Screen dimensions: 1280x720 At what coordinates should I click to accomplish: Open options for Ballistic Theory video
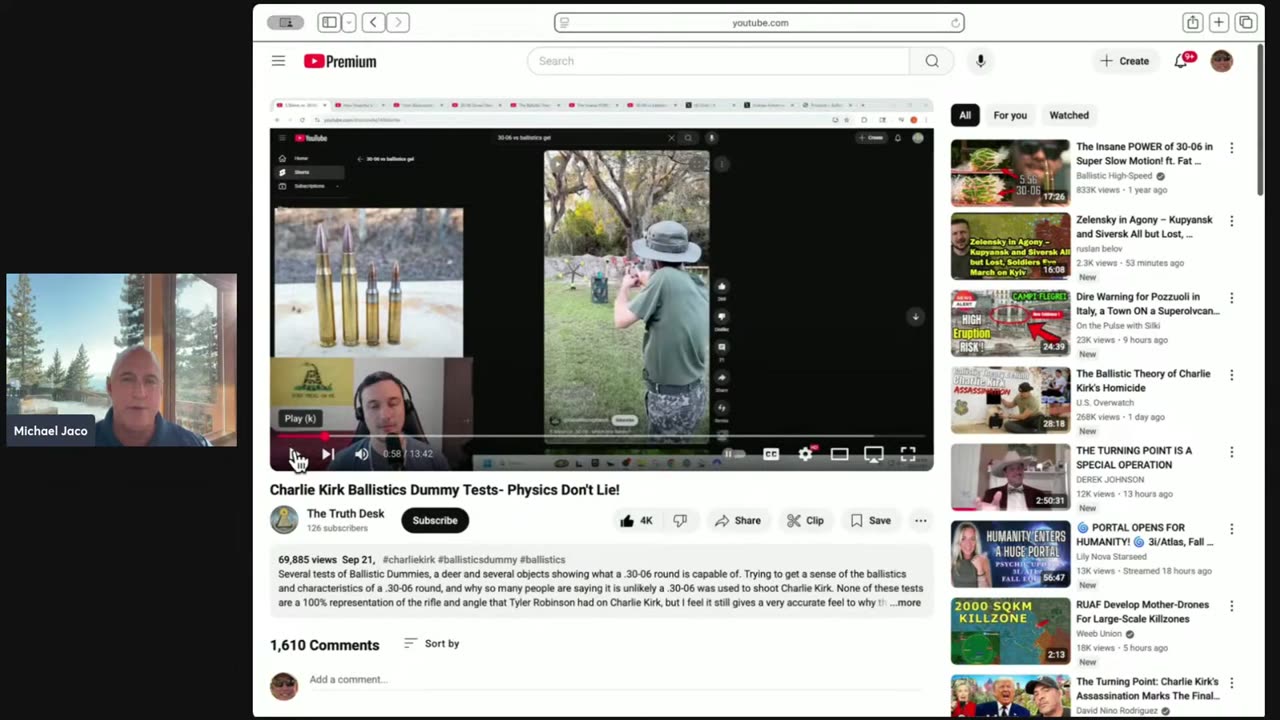[1231, 375]
